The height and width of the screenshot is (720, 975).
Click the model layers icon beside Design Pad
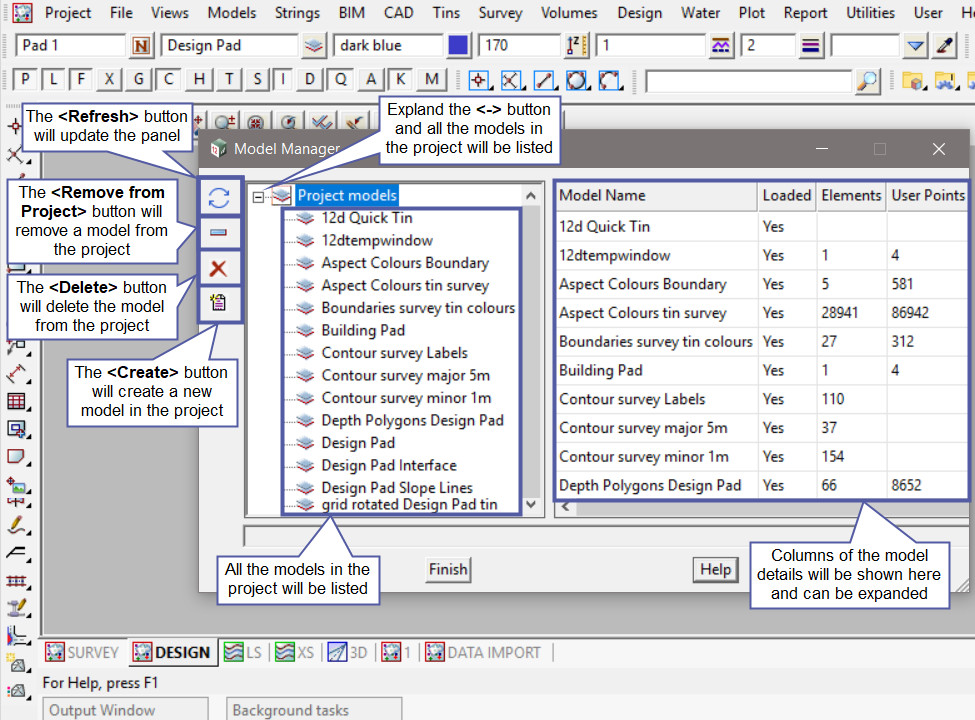pyautogui.click(x=314, y=46)
